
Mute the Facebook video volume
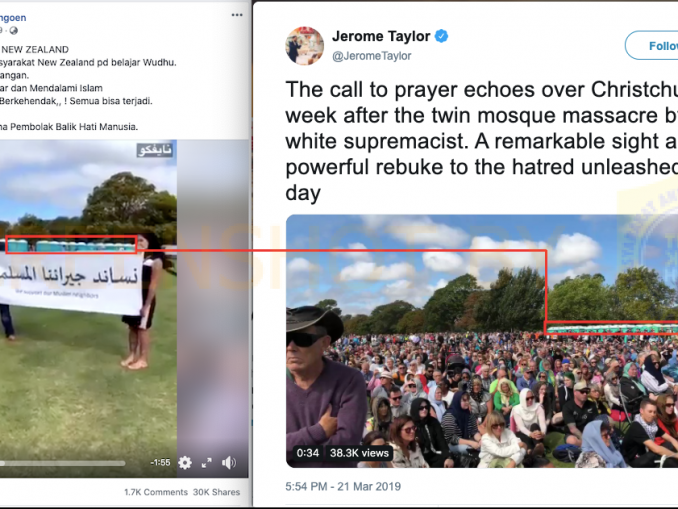click(x=228, y=463)
